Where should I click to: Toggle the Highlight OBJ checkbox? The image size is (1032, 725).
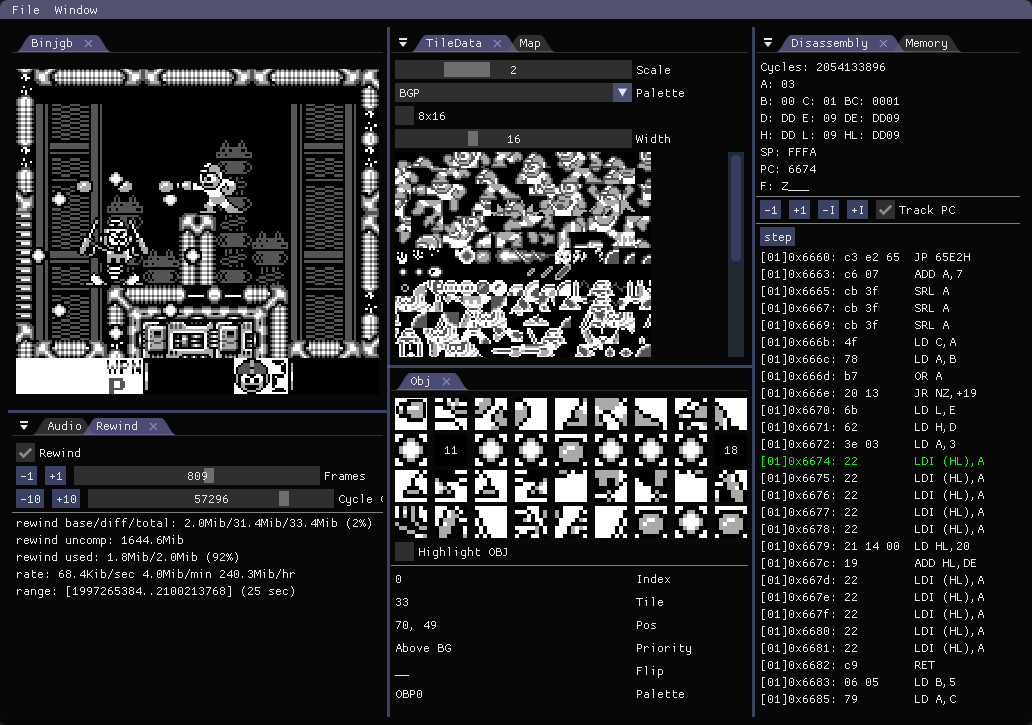click(404, 551)
